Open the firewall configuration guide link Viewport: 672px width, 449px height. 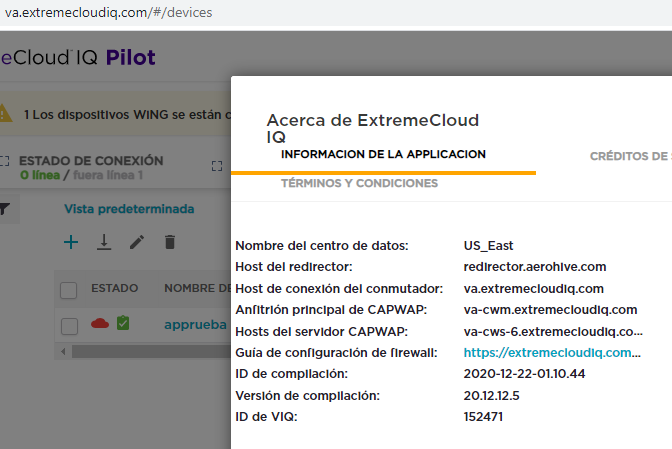tap(552, 353)
